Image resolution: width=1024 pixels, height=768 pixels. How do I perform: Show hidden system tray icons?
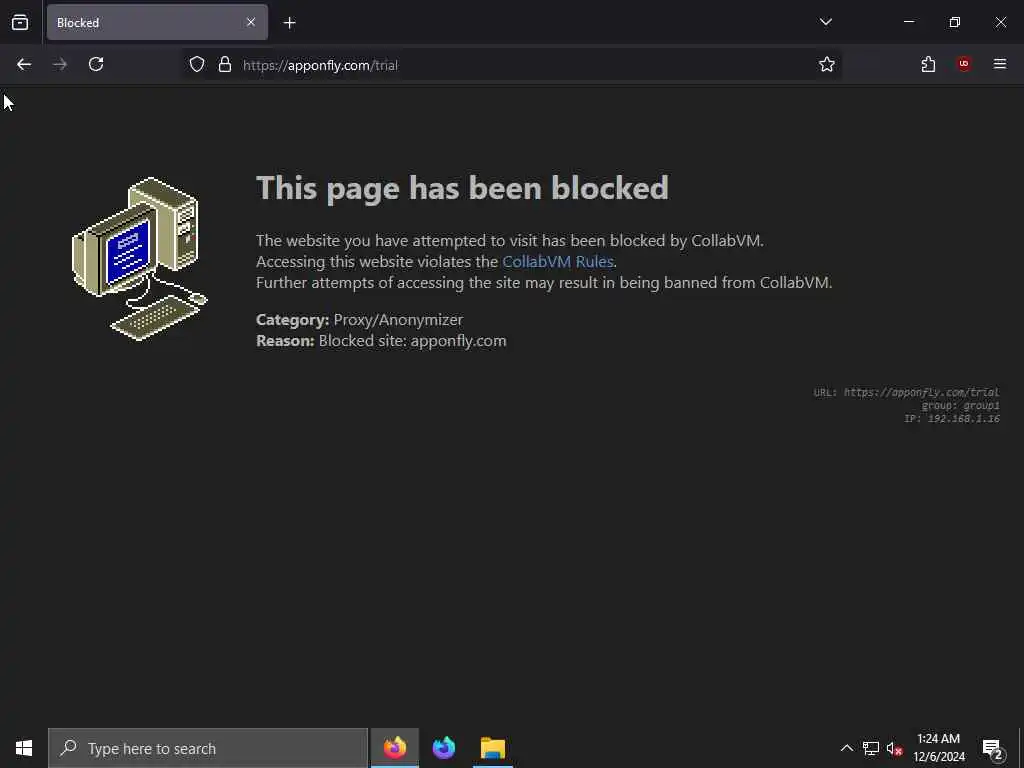point(846,748)
